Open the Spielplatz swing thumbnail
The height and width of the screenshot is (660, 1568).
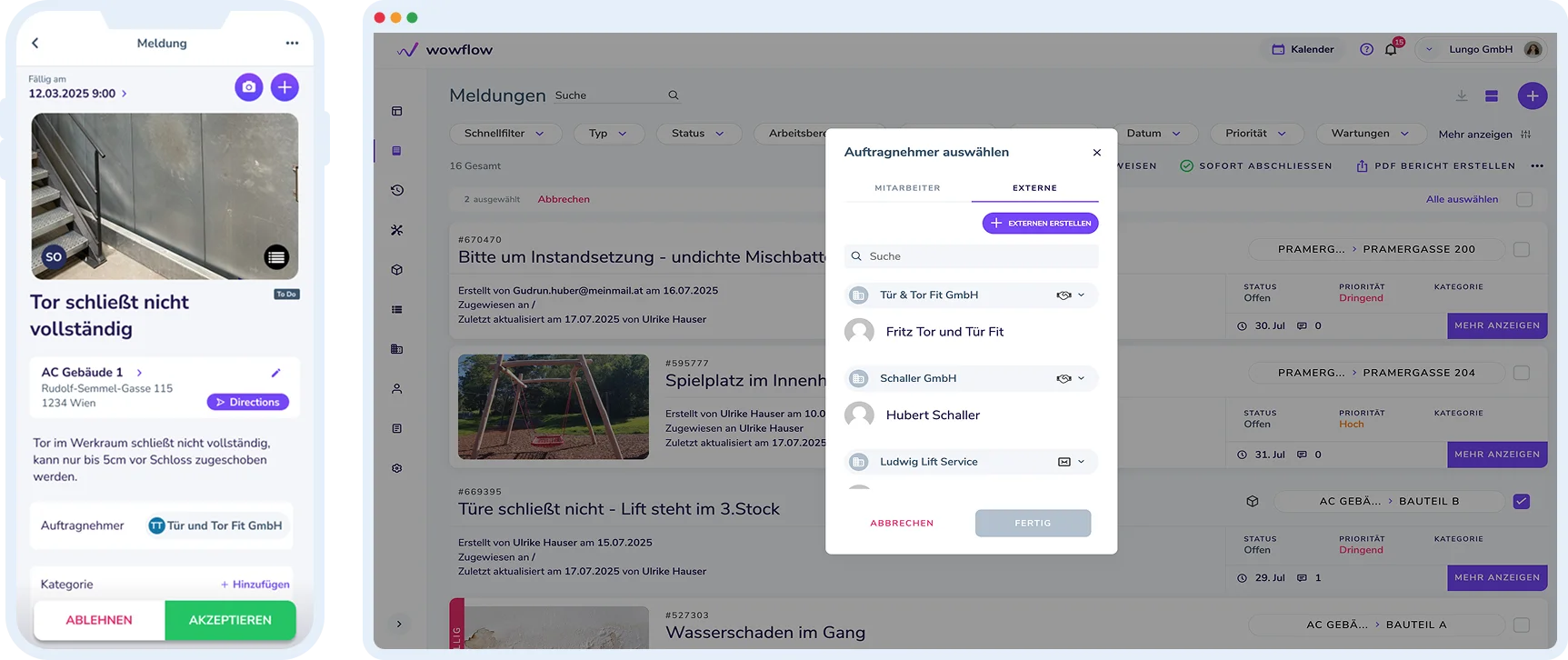click(x=554, y=406)
